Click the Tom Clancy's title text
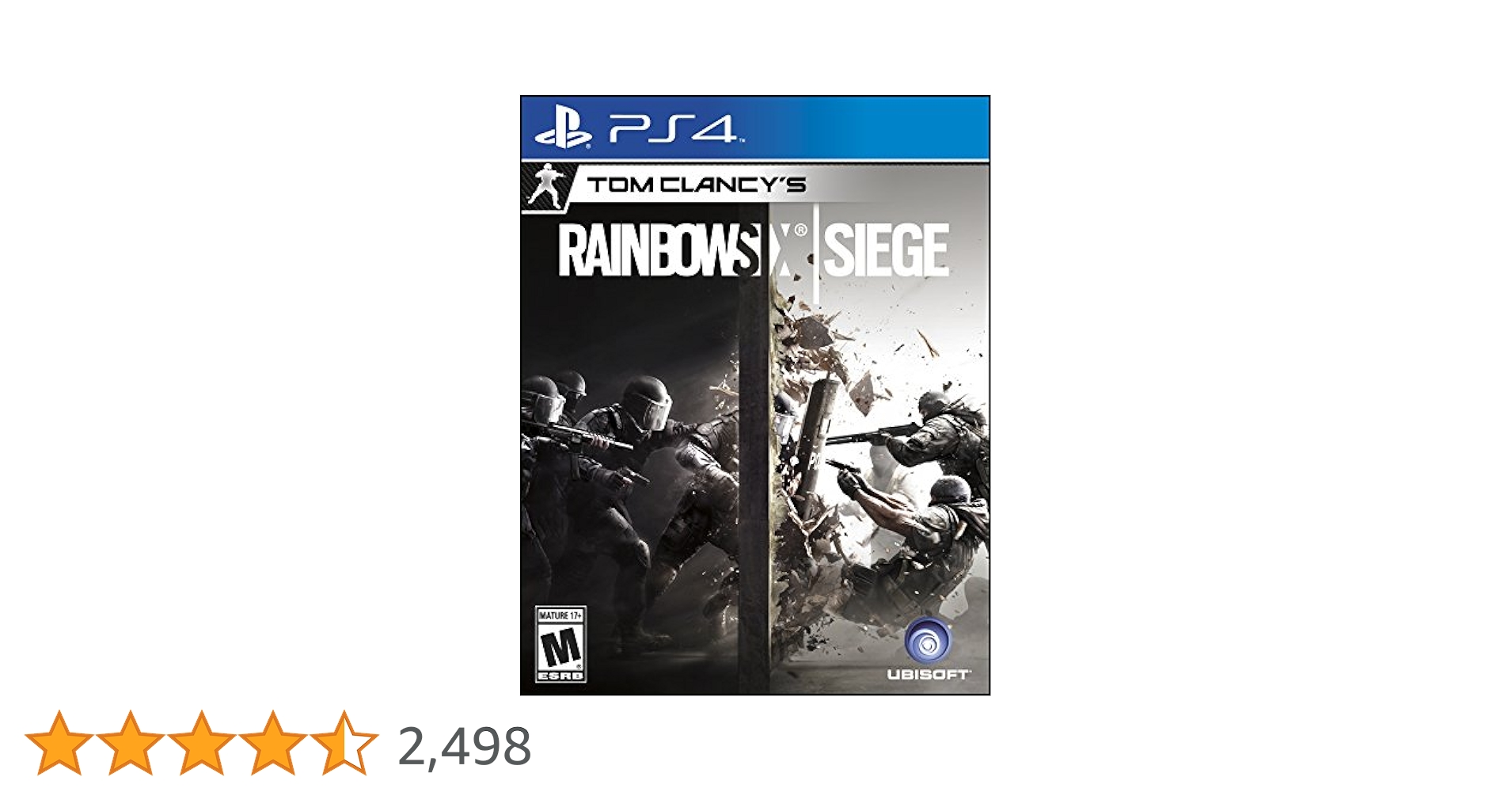This screenshot has height=792, width=1512. 696,185
